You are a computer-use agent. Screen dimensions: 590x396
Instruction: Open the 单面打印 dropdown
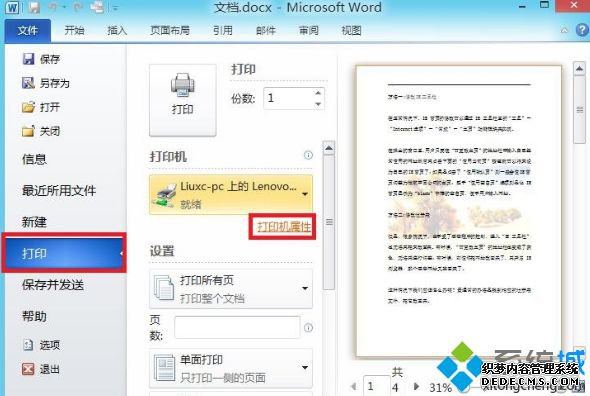click(x=231, y=368)
